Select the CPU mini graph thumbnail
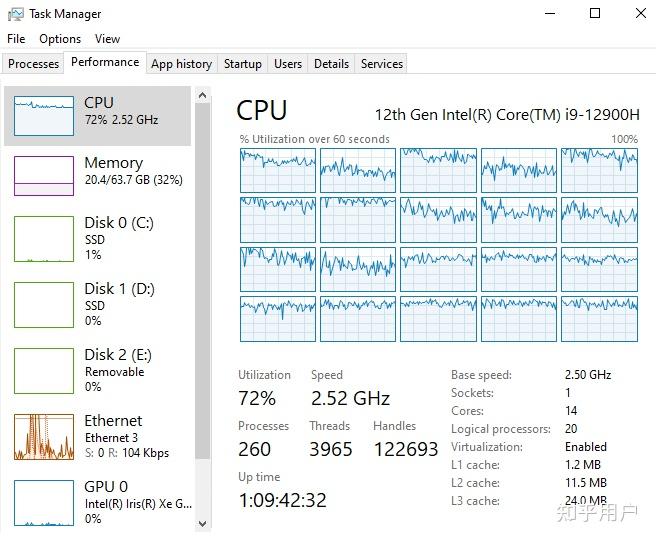 (x=44, y=116)
